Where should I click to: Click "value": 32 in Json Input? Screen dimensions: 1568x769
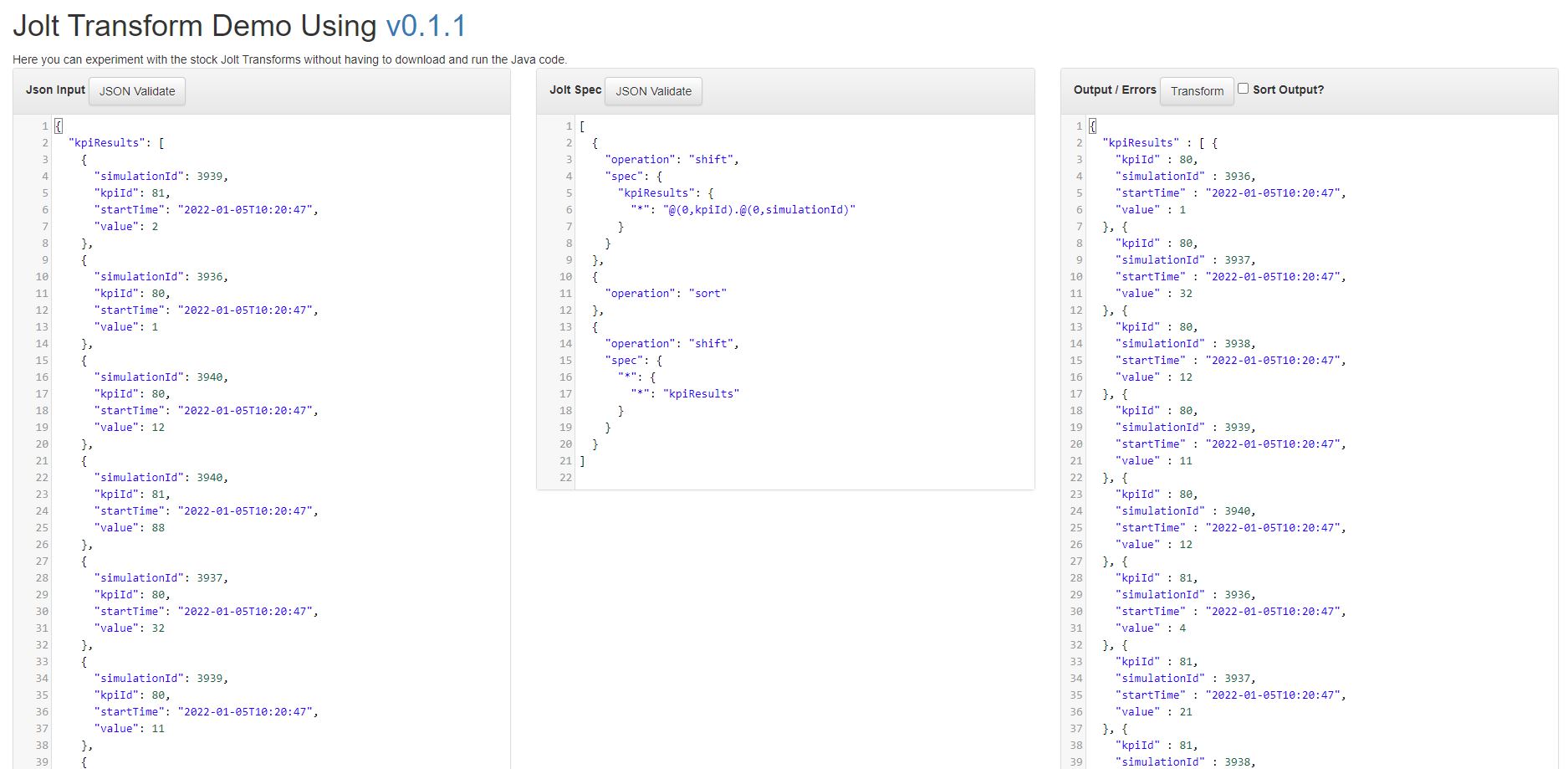(130, 628)
